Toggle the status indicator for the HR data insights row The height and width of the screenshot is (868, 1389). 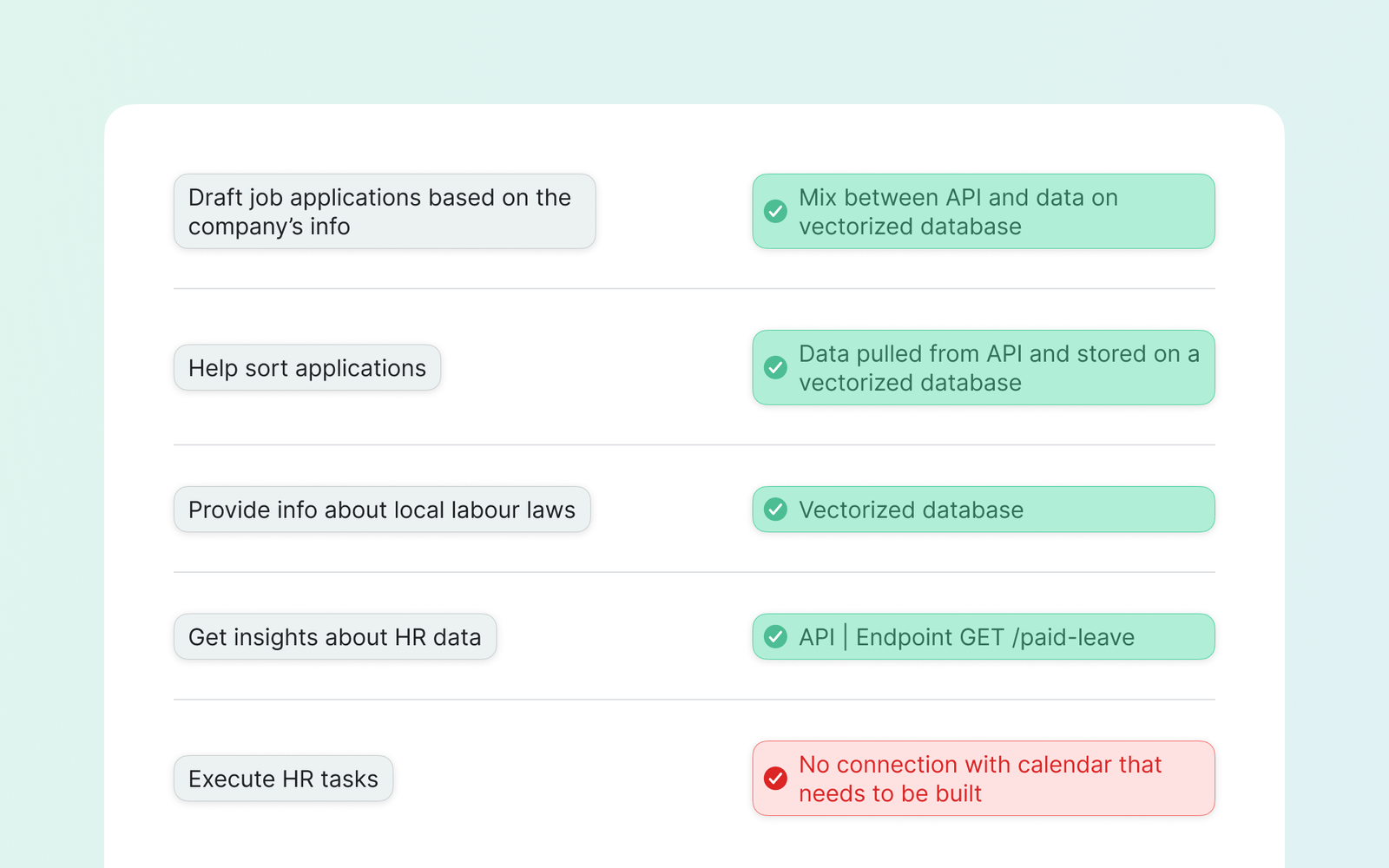[775, 636]
